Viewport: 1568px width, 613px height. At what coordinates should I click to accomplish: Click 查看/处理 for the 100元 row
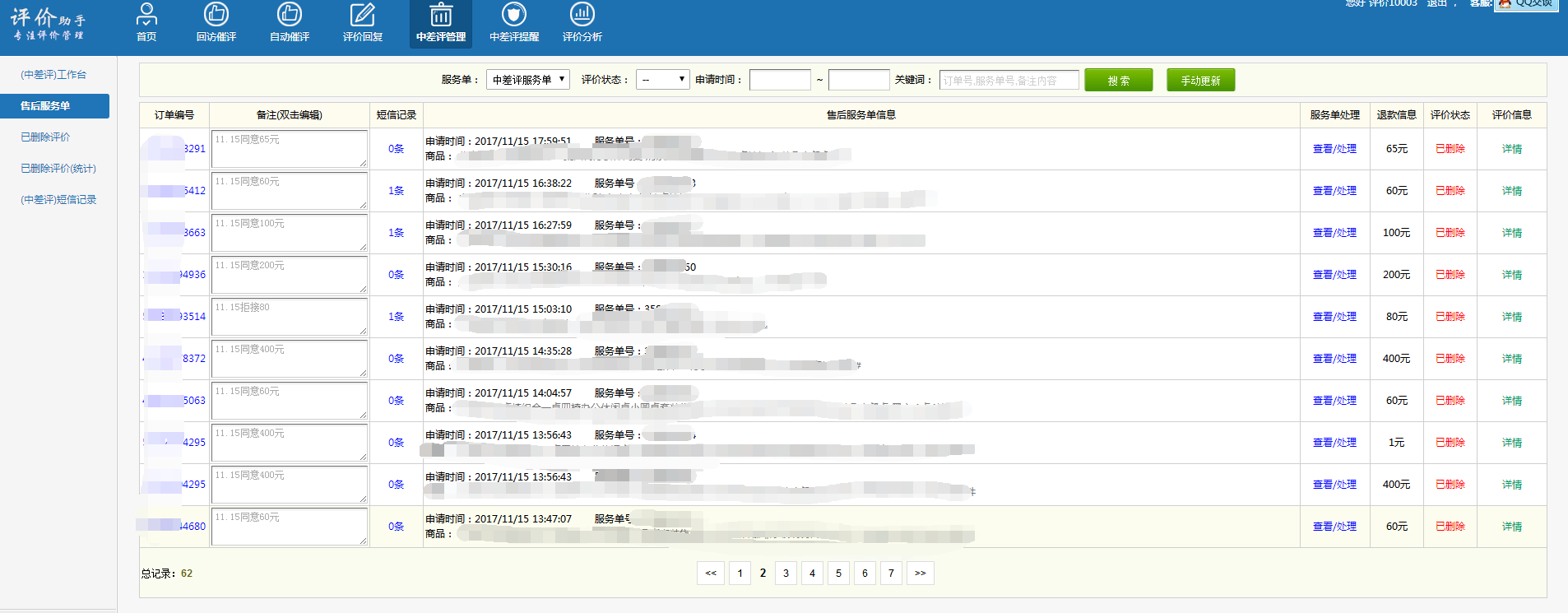click(x=1334, y=233)
